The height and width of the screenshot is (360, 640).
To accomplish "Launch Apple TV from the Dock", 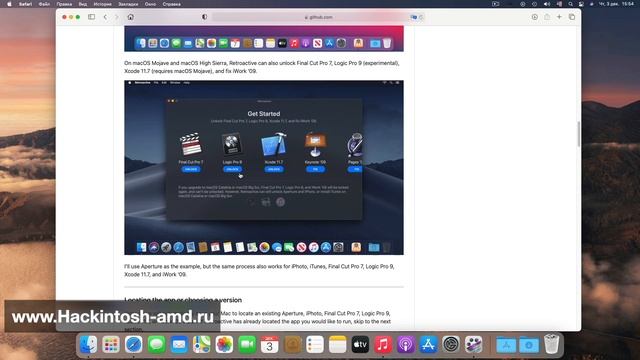I will click(x=360, y=344).
